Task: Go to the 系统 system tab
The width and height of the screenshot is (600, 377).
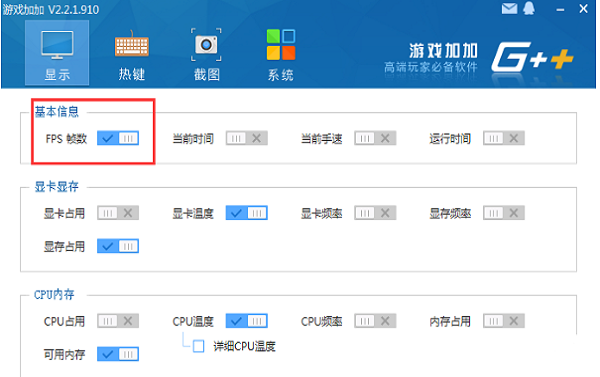Action: (280, 54)
